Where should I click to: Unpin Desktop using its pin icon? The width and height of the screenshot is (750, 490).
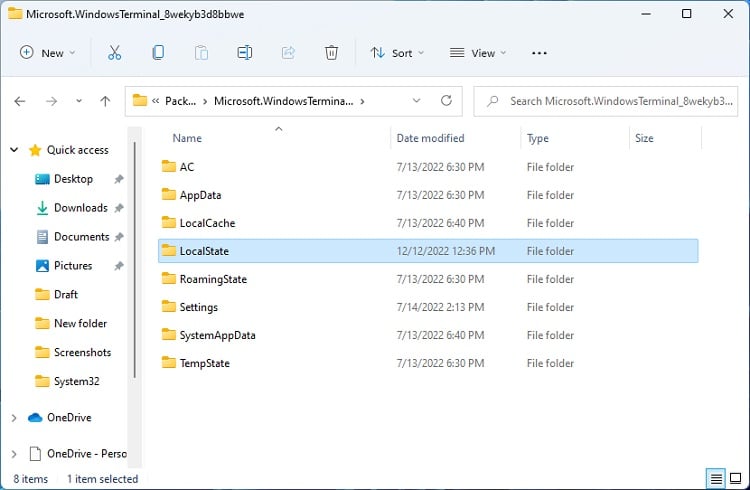tap(119, 179)
